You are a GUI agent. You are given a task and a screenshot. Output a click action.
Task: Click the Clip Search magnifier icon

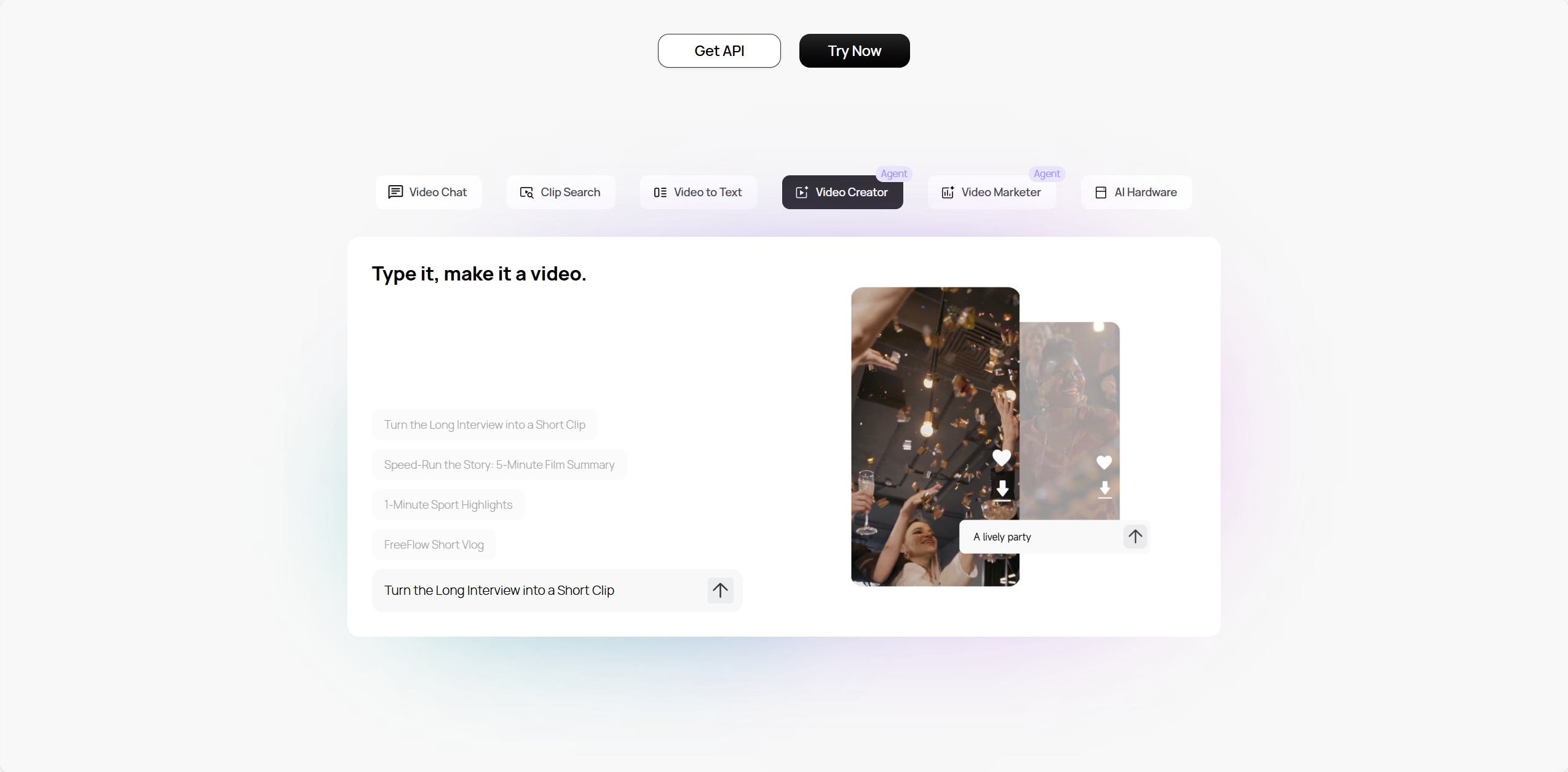[x=526, y=193]
